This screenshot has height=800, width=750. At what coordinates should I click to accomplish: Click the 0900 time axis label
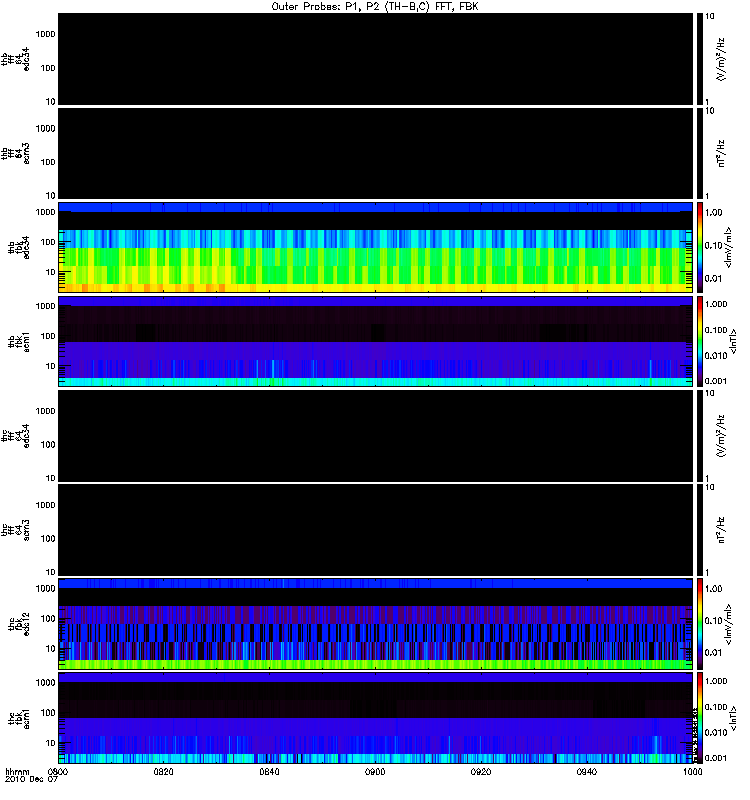pos(375,771)
